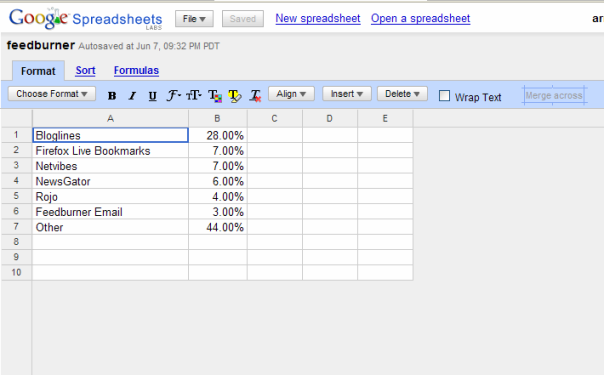
Task: Open the Insert dropdown
Action: (347, 94)
